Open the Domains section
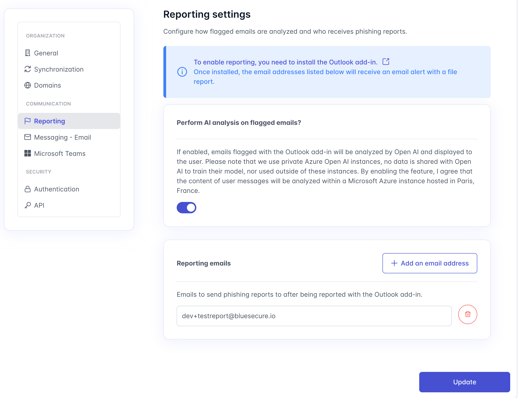Screen dimensions: 518x398 pos(69,85)
